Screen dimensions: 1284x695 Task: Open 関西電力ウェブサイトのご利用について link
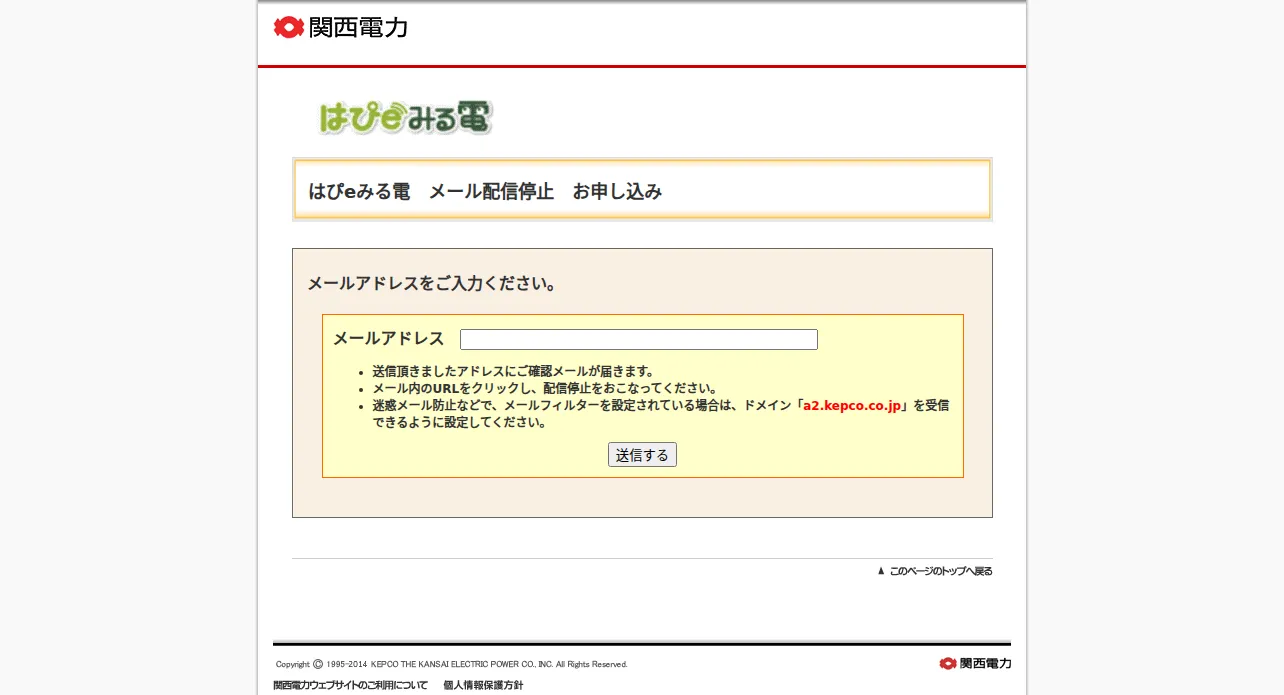pos(351,685)
